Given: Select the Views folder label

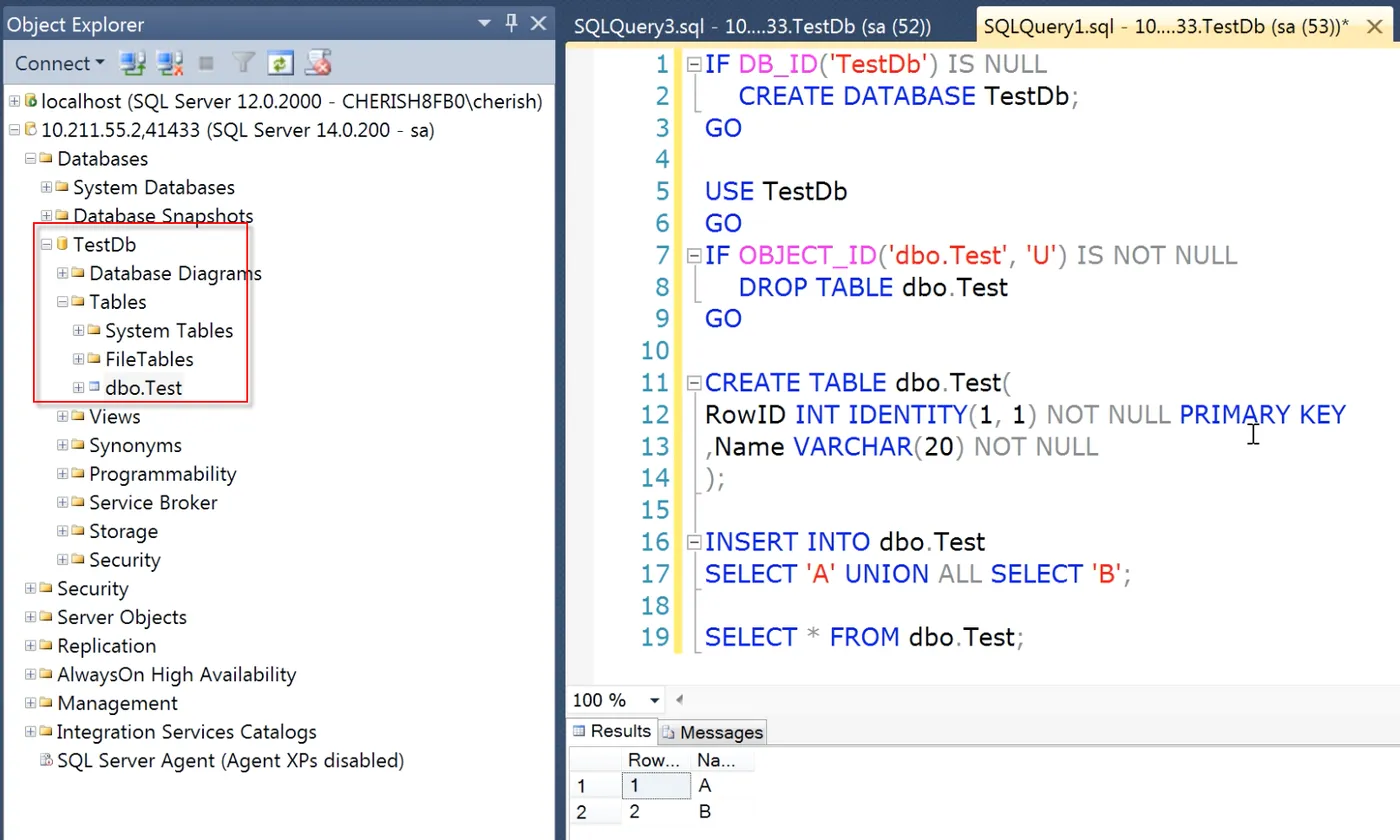Looking at the screenshot, I should click(114, 416).
